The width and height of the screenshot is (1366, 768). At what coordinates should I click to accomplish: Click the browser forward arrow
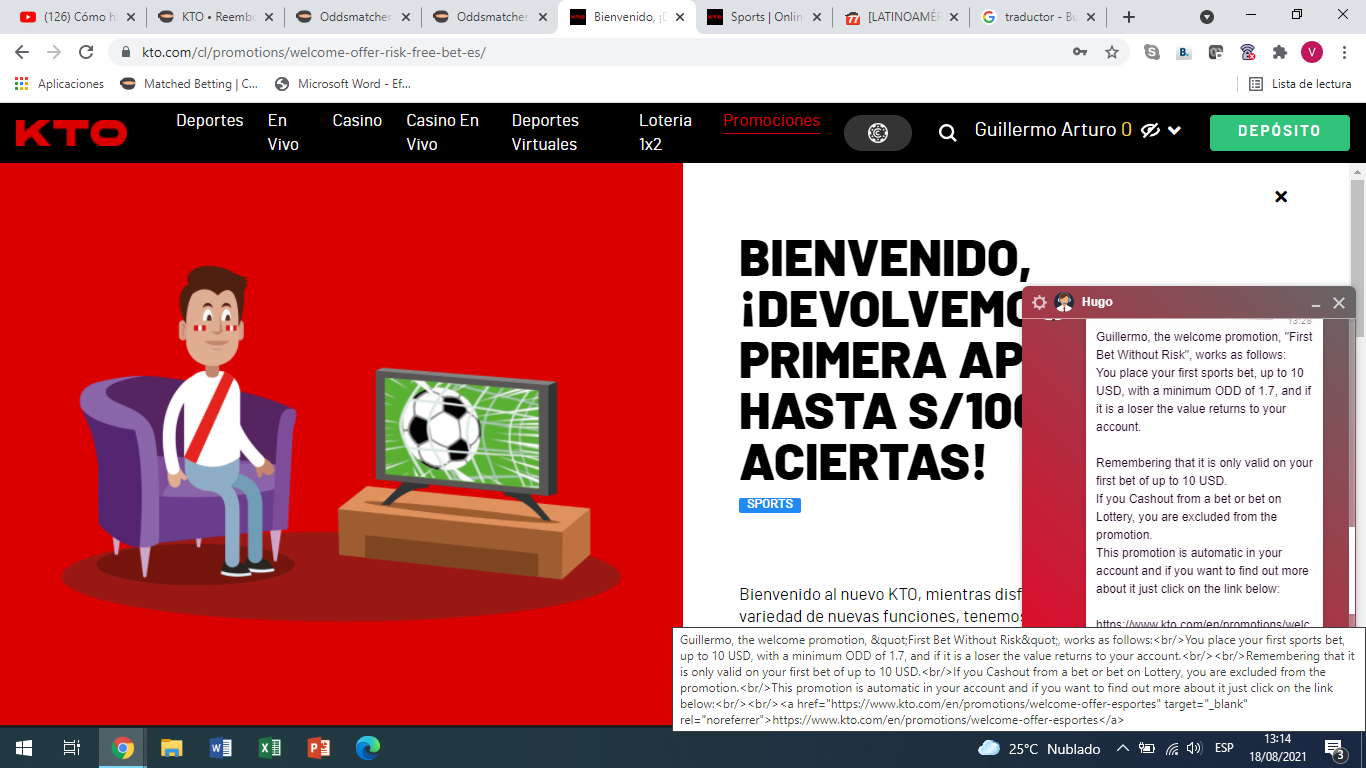point(54,52)
